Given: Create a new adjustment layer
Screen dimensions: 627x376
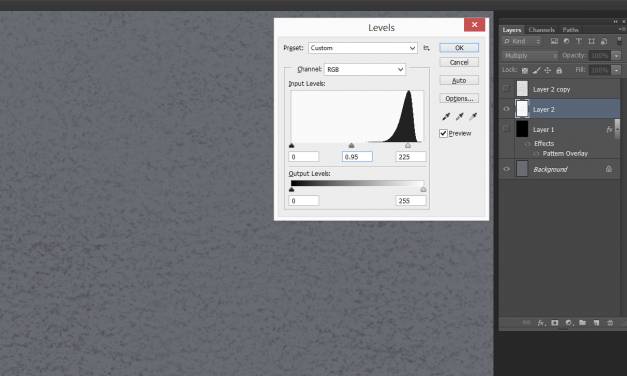Looking at the screenshot, I should tap(569, 323).
